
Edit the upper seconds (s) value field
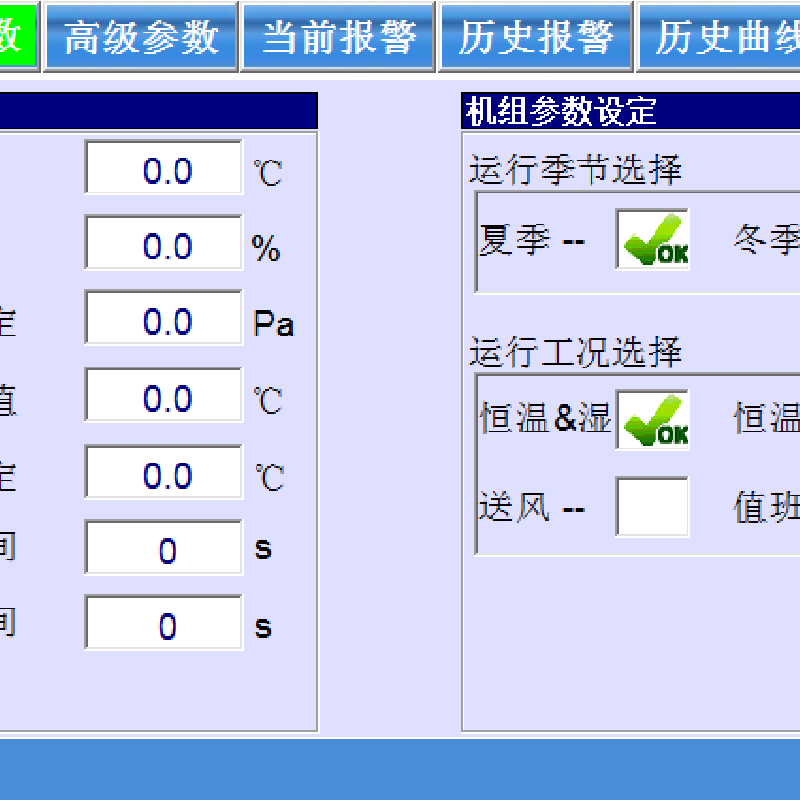[x=164, y=549]
